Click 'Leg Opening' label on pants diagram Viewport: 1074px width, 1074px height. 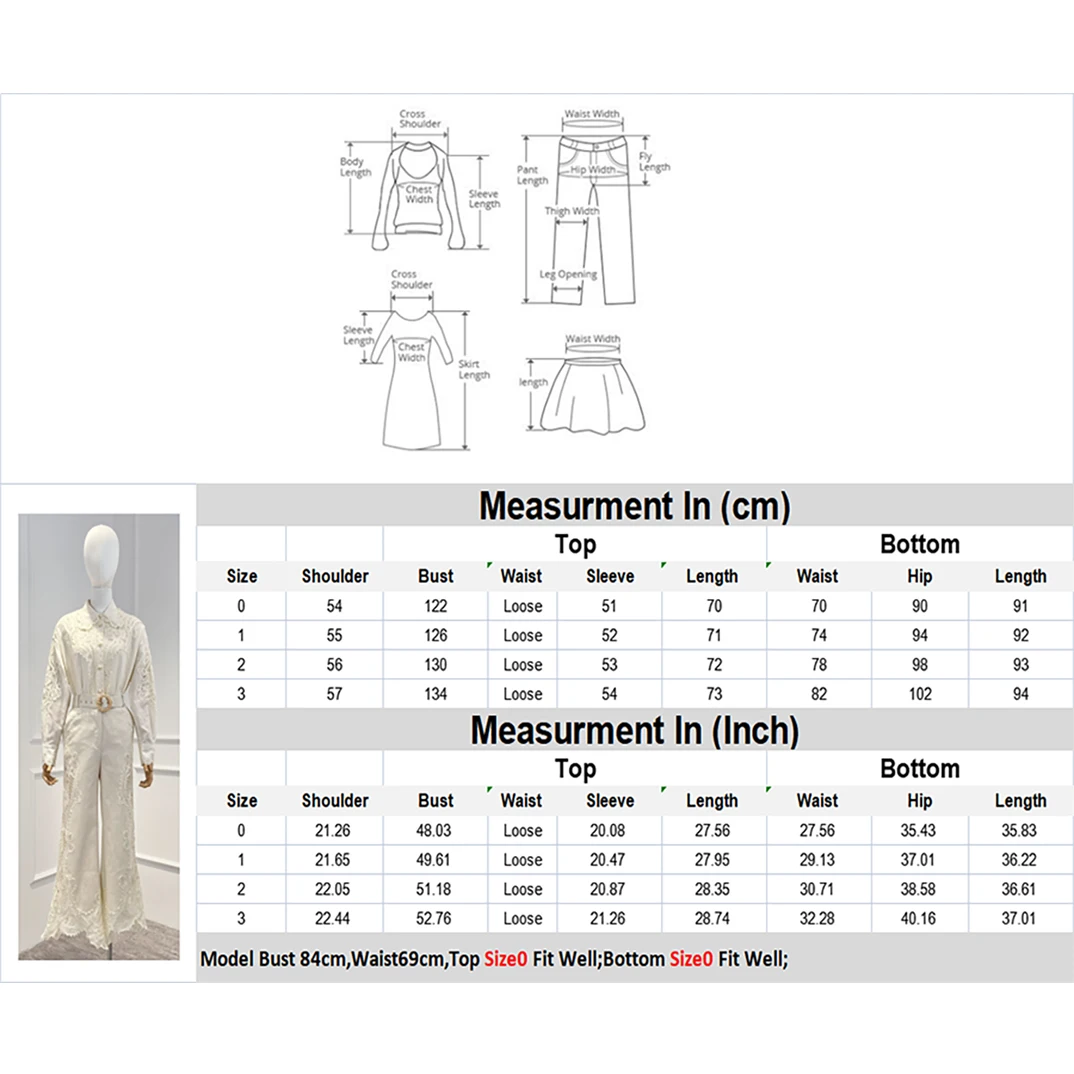569,274
